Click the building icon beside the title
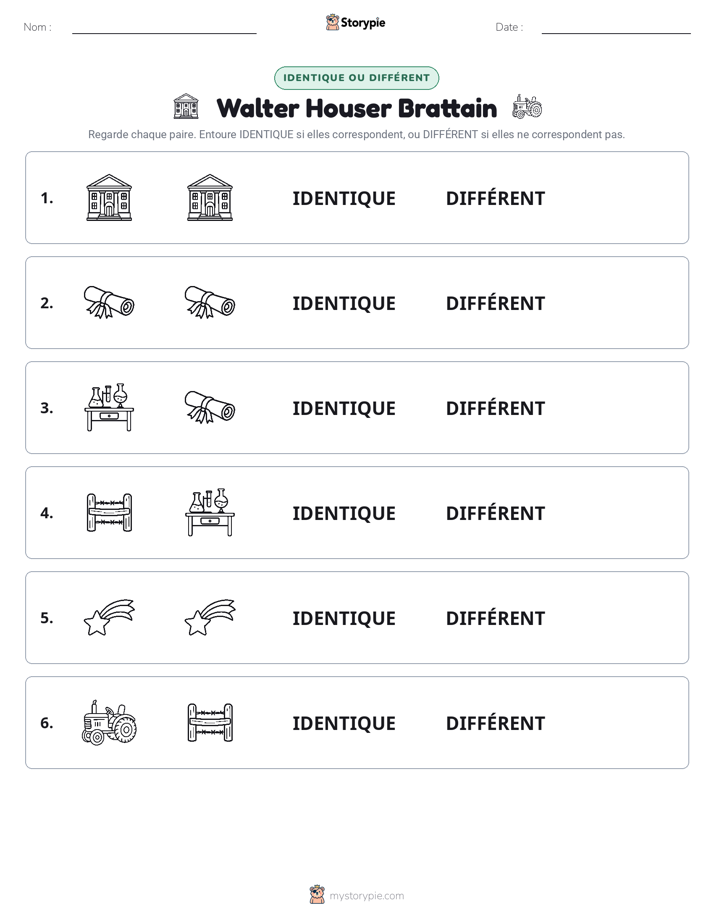This screenshot has width=714, height=924. tap(186, 107)
